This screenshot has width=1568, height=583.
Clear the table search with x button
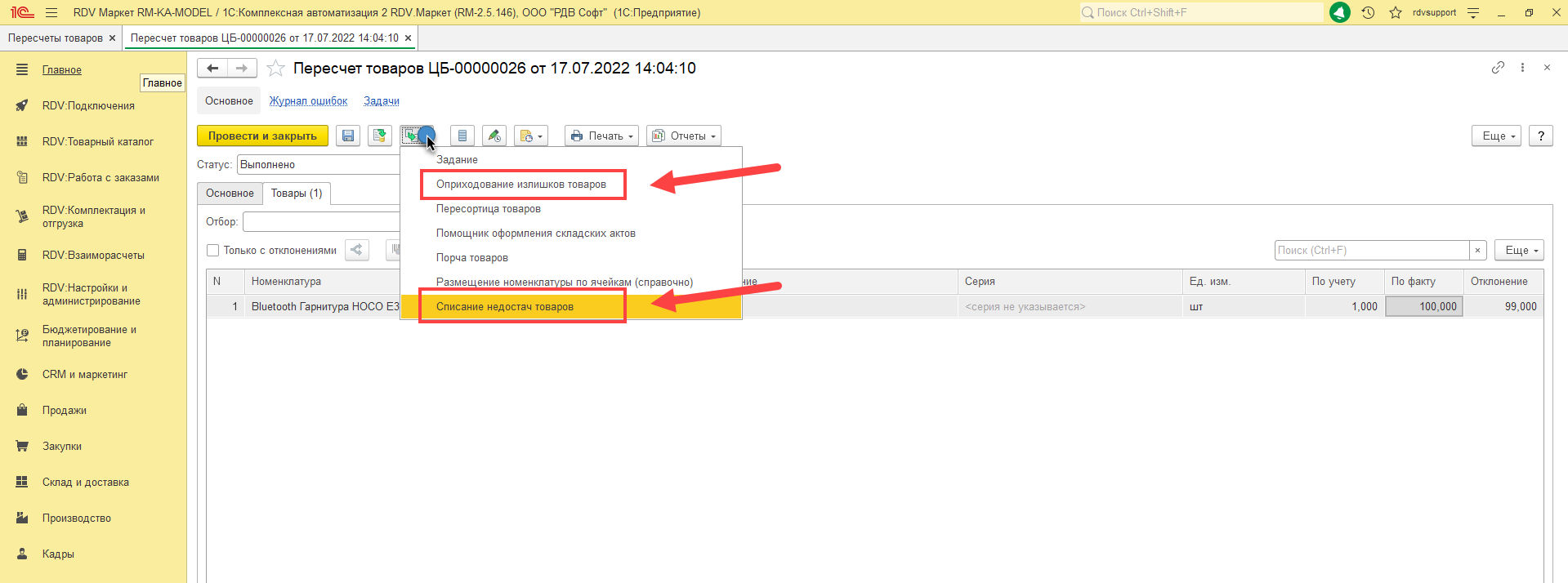coord(1477,250)
